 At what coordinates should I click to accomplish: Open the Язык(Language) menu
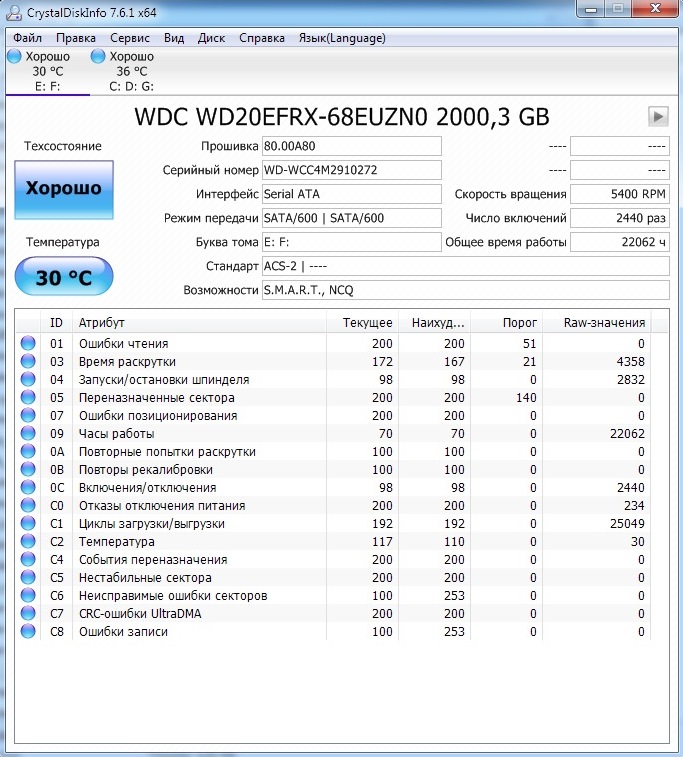342,38
